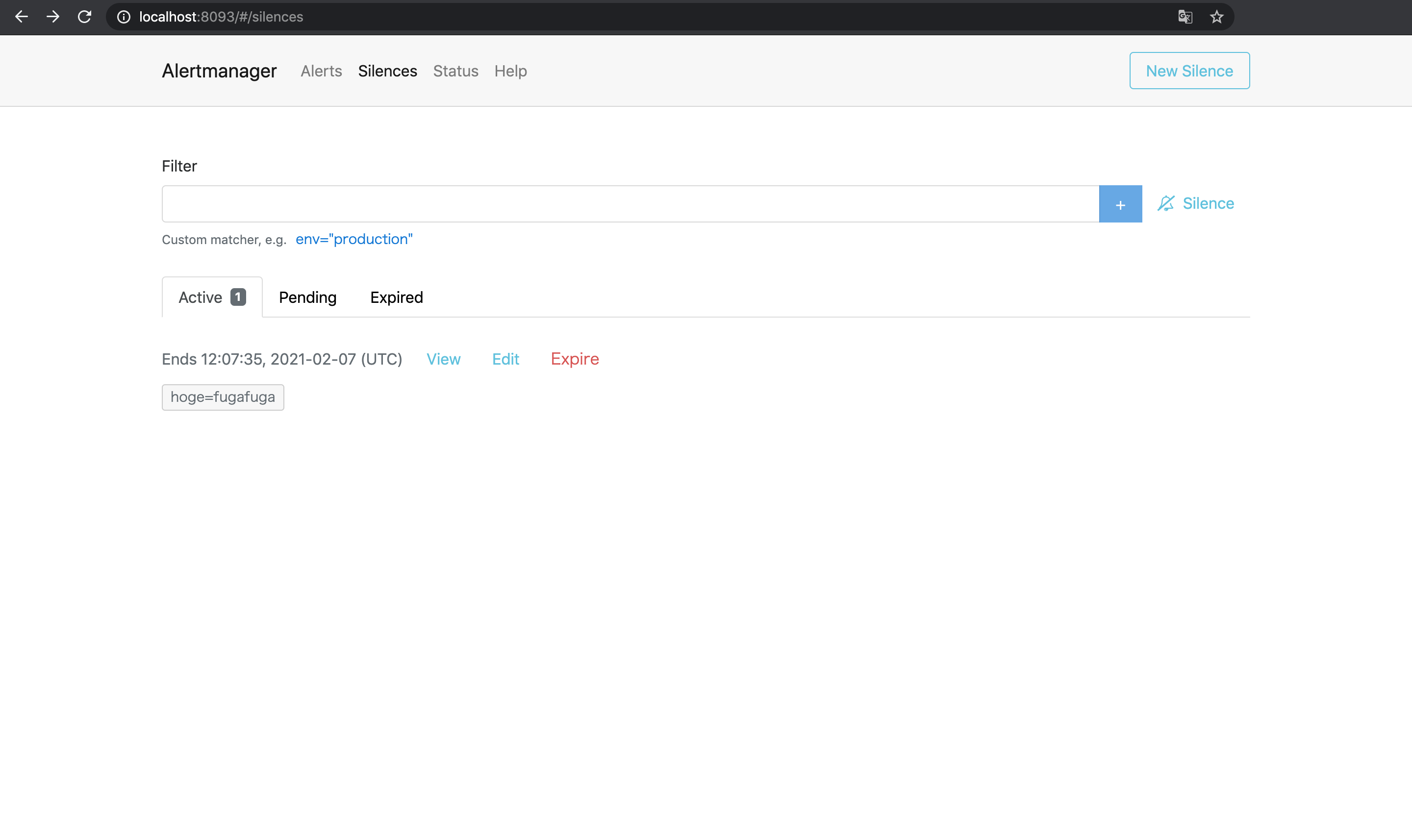
Task: Expire the active silence
Action: point(575,359)
